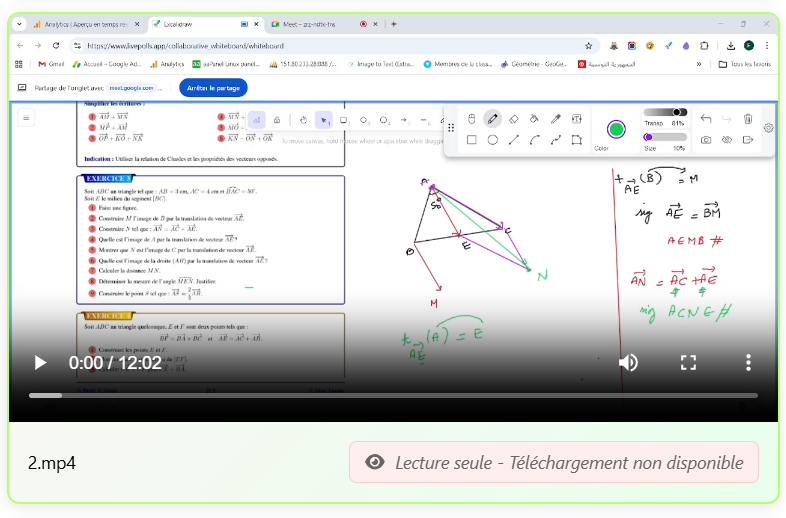
Task: Select the pencil drawing tool
Action: [492, 119]
